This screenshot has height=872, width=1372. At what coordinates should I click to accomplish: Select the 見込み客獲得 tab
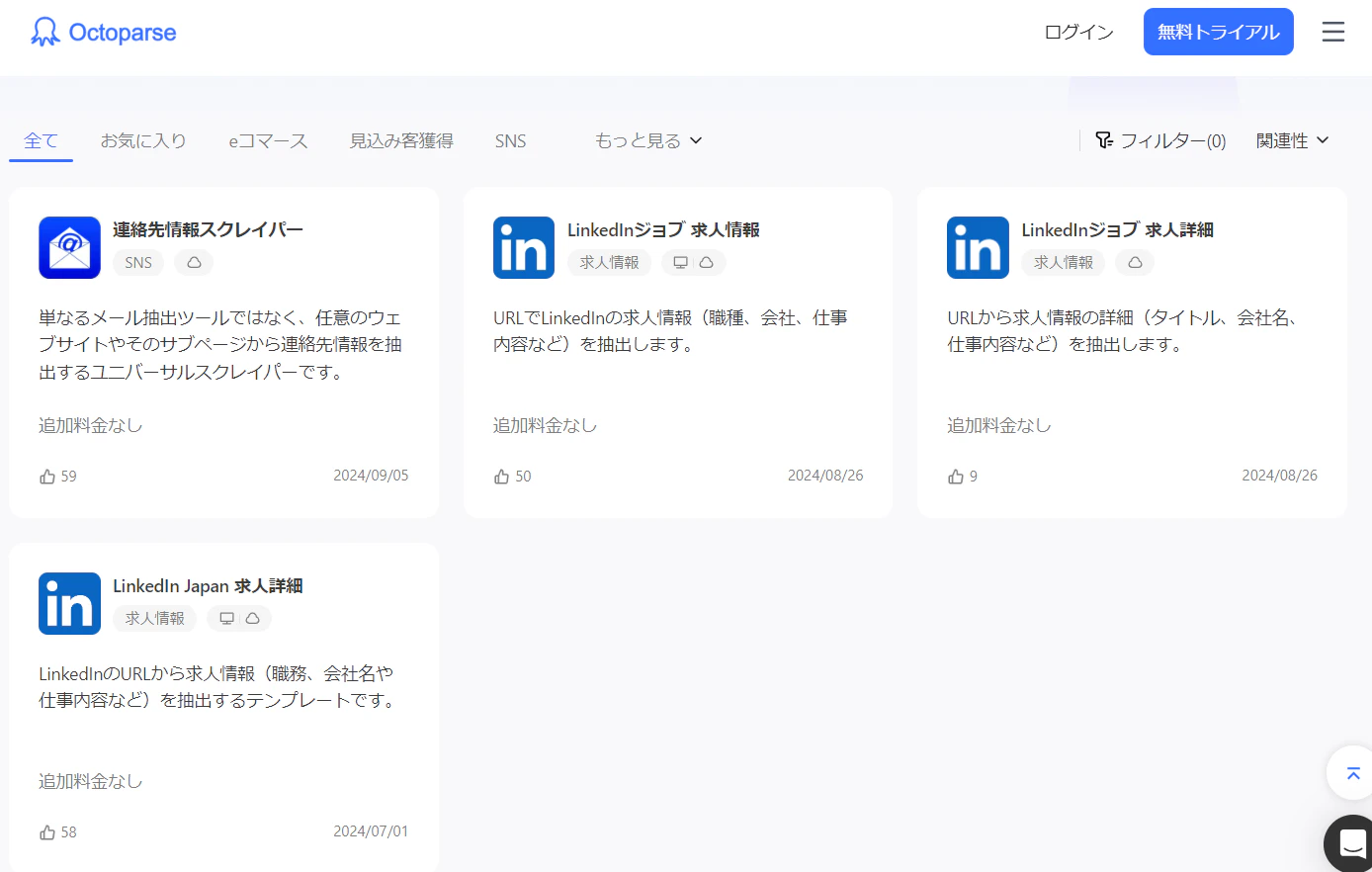401,140
